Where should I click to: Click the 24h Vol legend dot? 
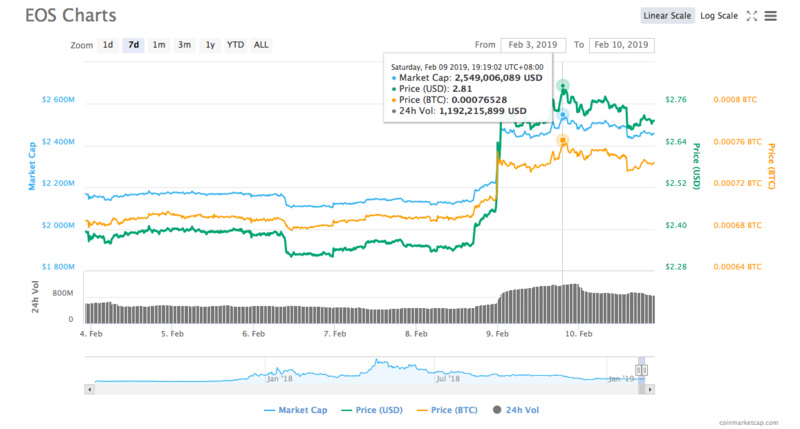click(497, 410)
